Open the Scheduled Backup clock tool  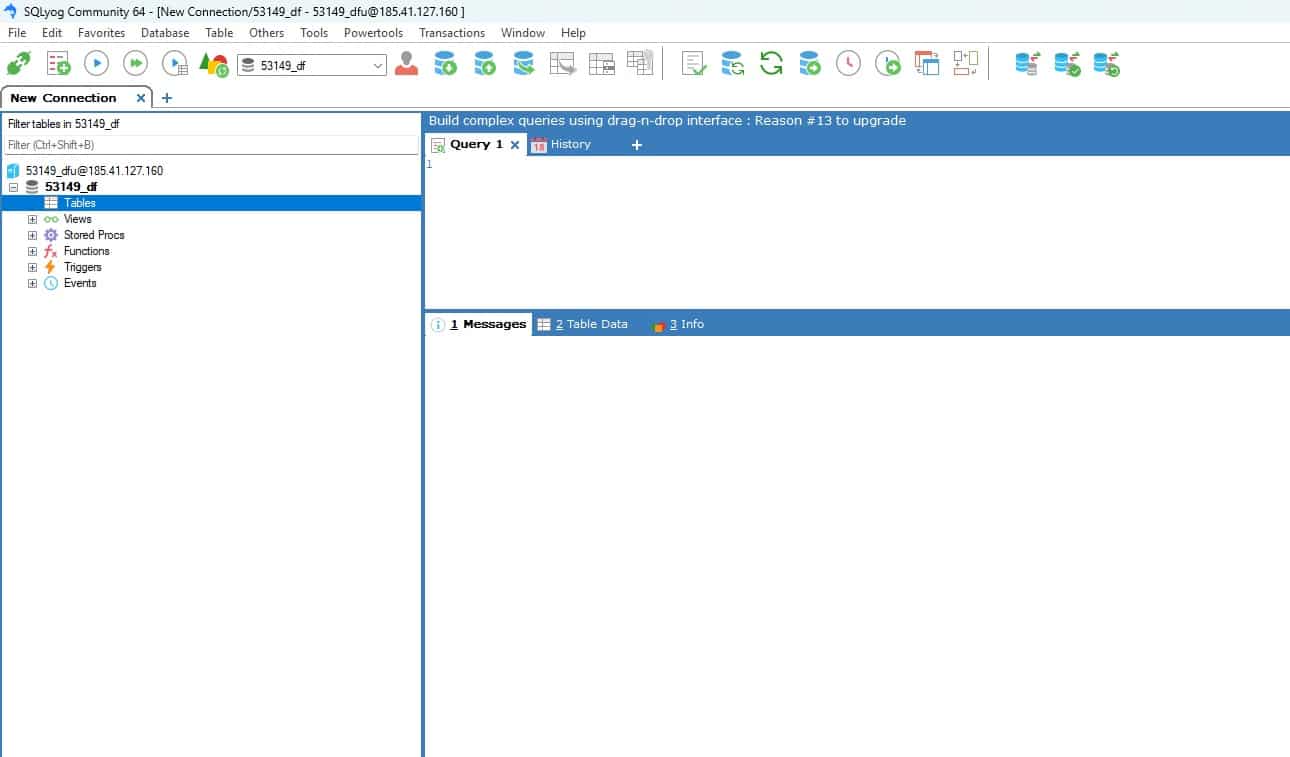tap(850, 63)
